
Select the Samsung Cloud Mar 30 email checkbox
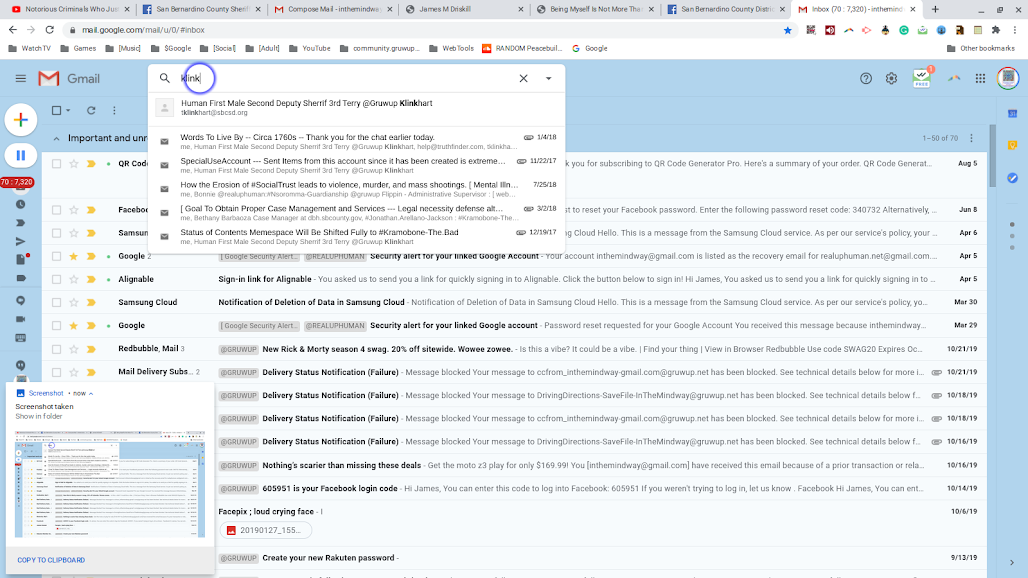point(56,302)
